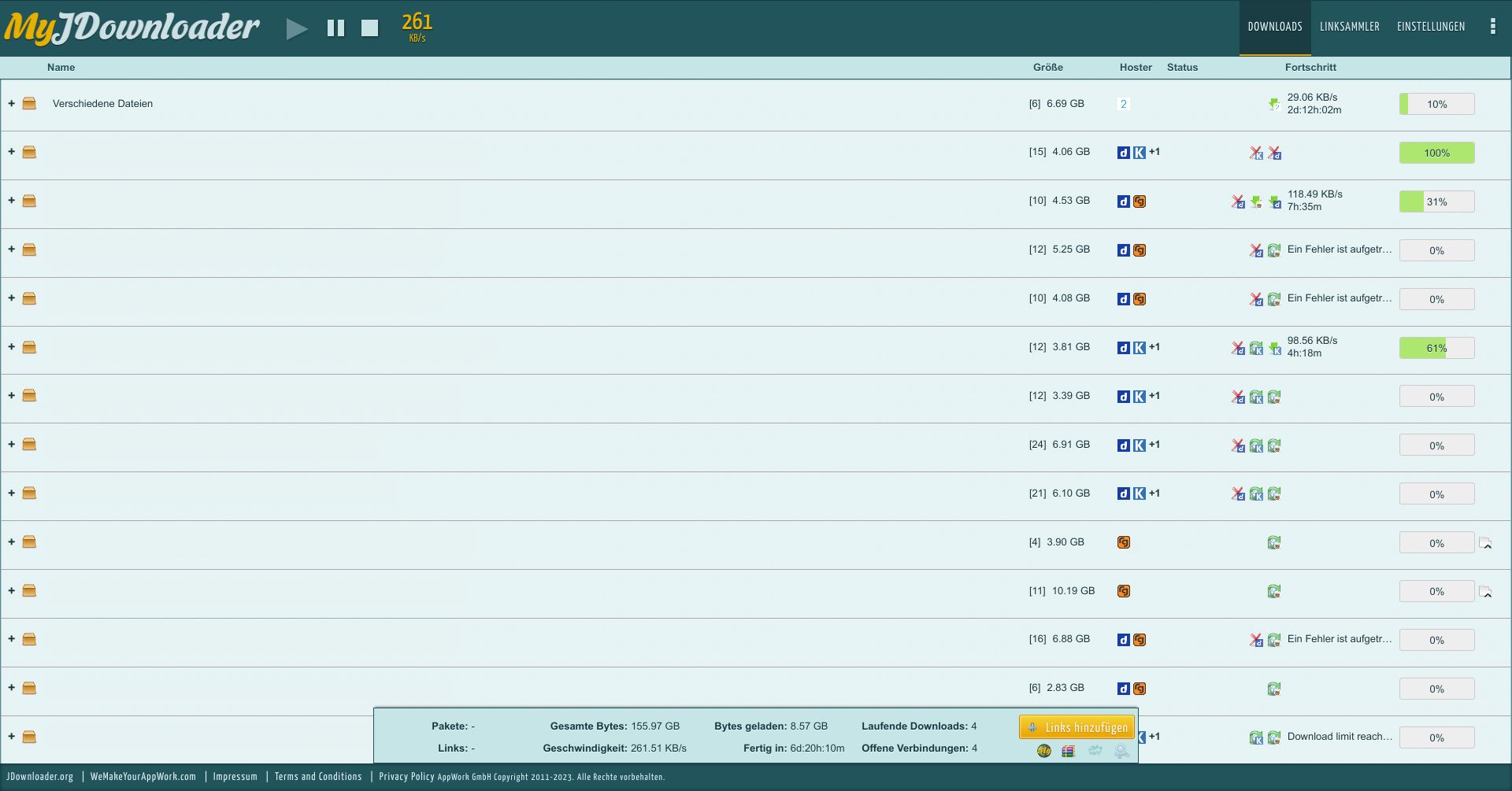Expand the 4.06 GB package
The image size is (1512, 791).
(x=12, y=151)
